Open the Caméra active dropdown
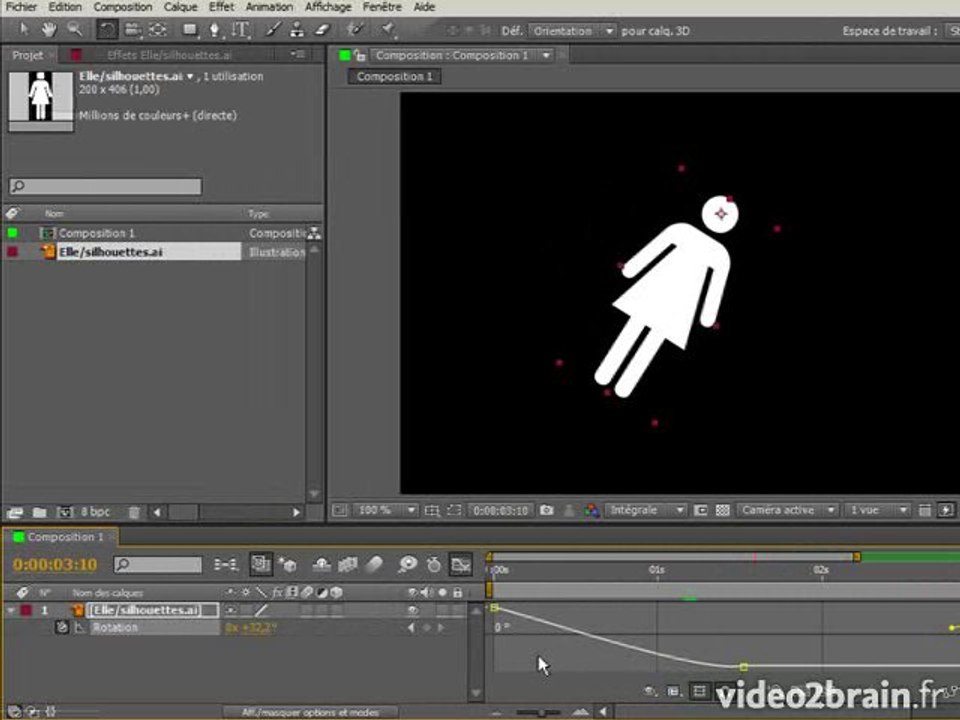The height and width of the screenshot is (720, 960). pos(787,510)
